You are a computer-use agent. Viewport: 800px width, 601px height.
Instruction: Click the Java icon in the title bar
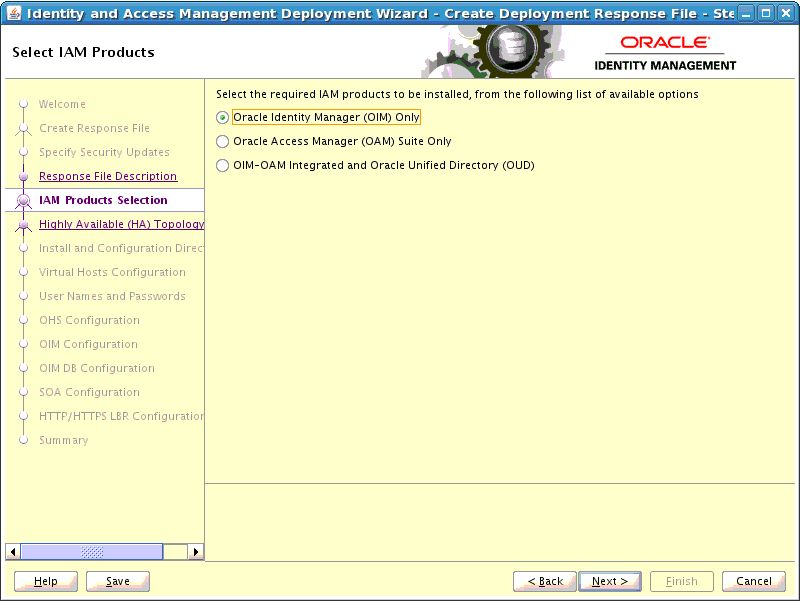pyautogui.click(x=14, y=13)
